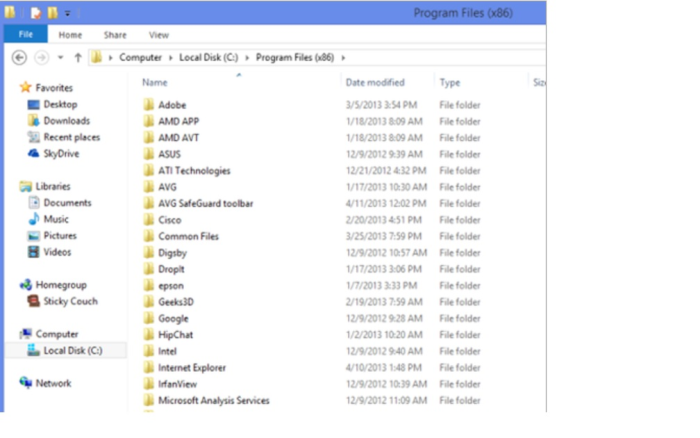
Task: Select Downloads in the navigation pane
Action: coord(67,121)
